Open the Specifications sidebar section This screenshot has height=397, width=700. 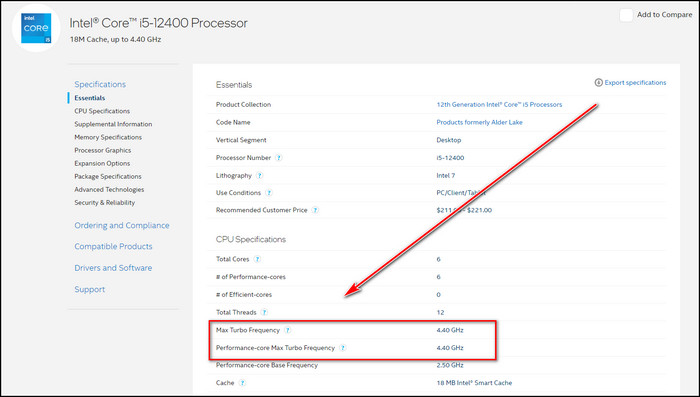100,84
